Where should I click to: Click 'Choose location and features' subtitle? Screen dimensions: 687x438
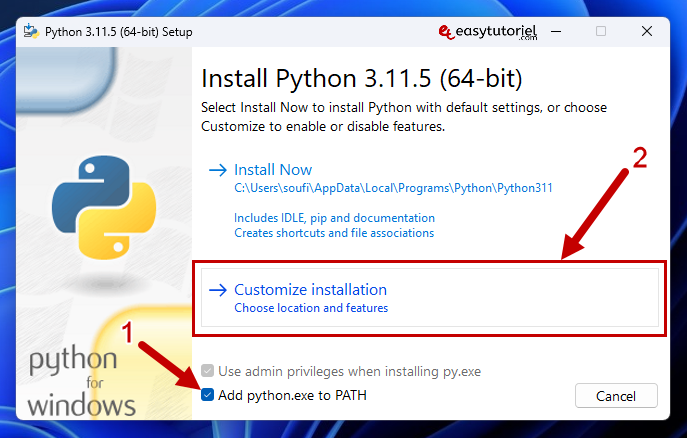pos(311,308)
